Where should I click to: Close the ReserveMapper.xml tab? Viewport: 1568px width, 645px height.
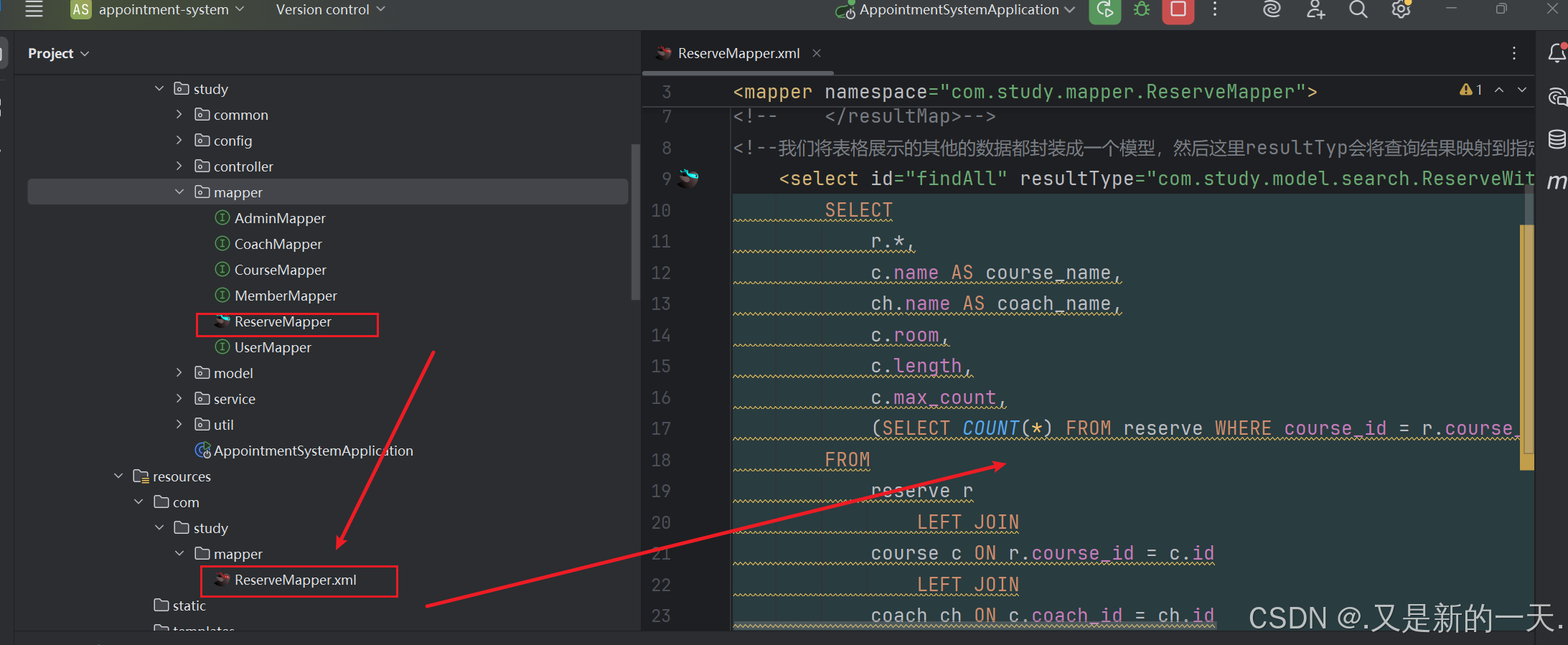[817, 53]
